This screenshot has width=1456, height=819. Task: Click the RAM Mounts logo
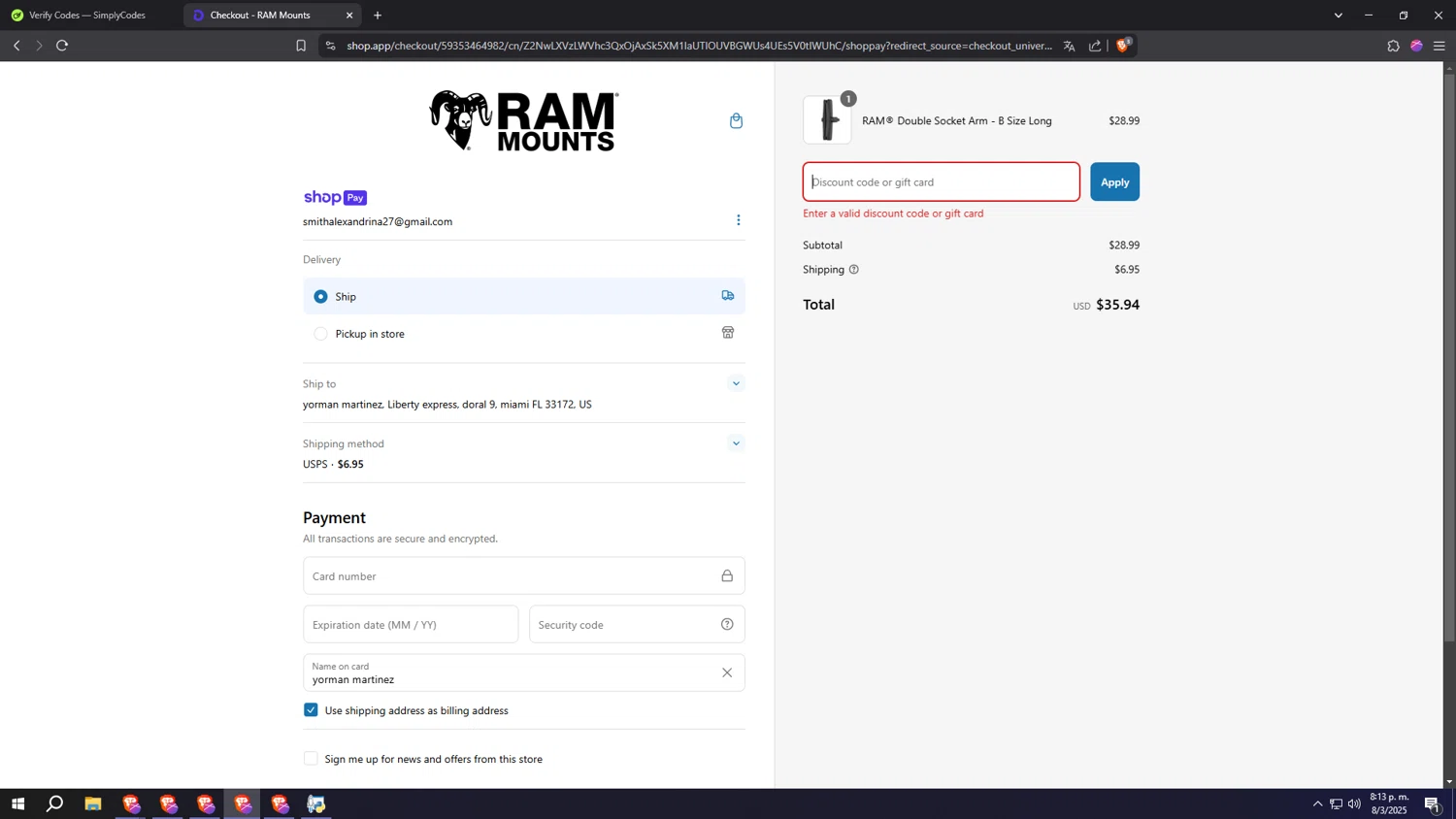[x=524, y=121]
